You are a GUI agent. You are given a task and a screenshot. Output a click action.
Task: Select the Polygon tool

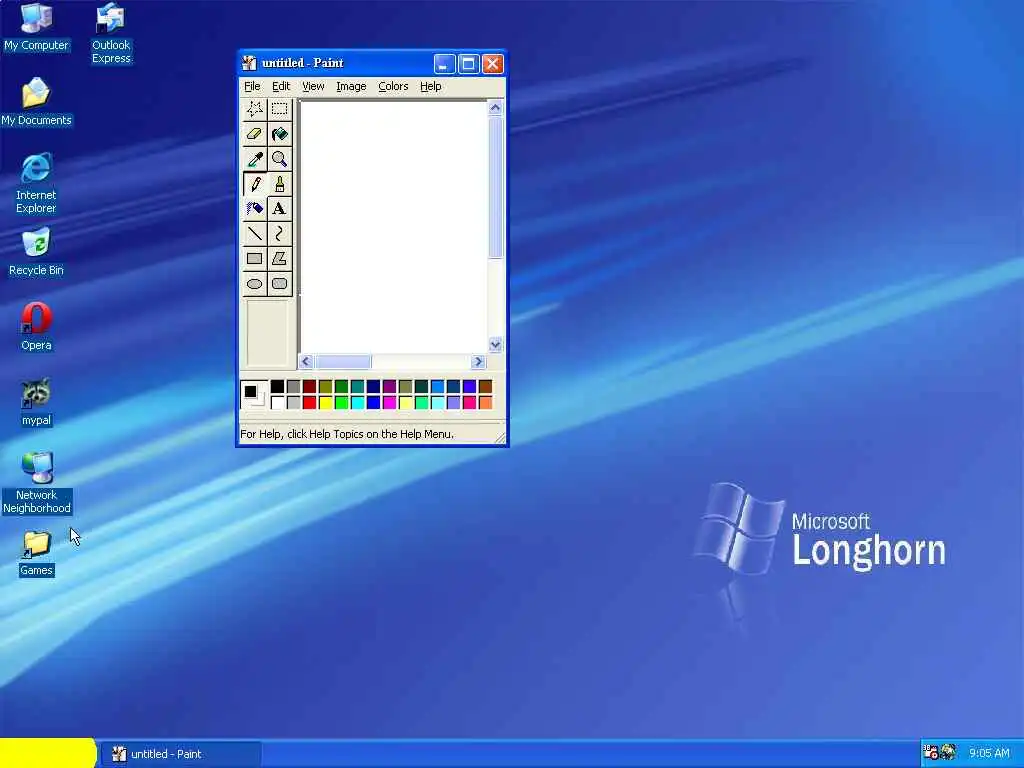click(x=280, y=258)
